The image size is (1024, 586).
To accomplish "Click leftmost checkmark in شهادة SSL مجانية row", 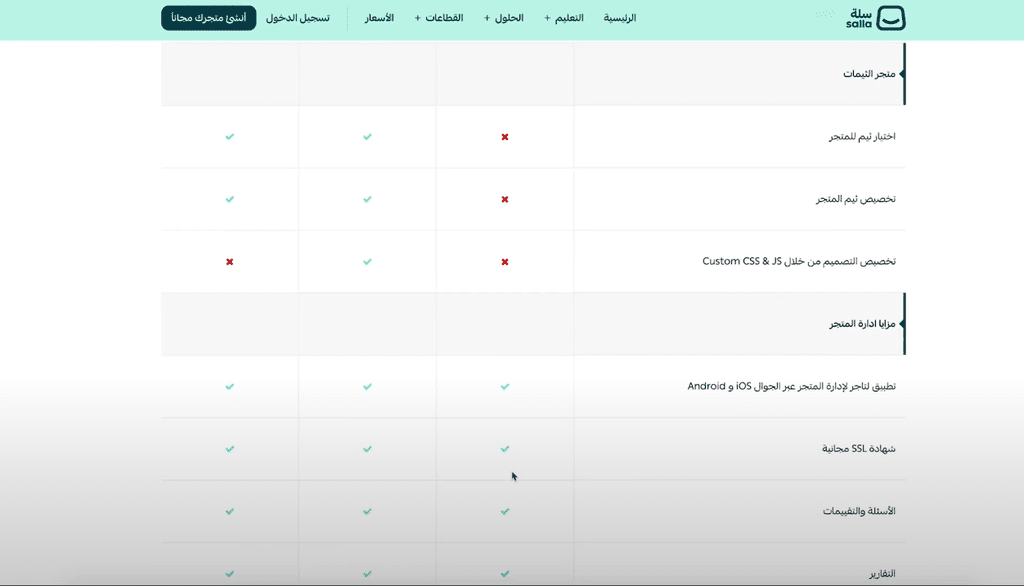I will click(x=229, y=449).
